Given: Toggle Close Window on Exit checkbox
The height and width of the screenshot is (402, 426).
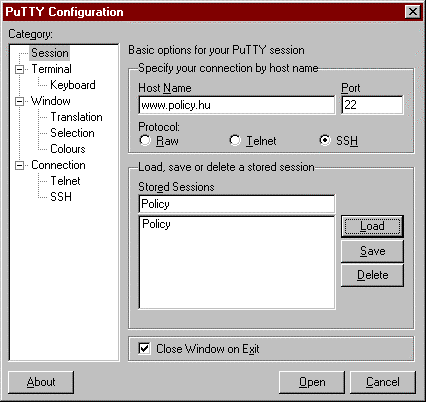Looking at the screenshot, I should (x=144, y=349).
